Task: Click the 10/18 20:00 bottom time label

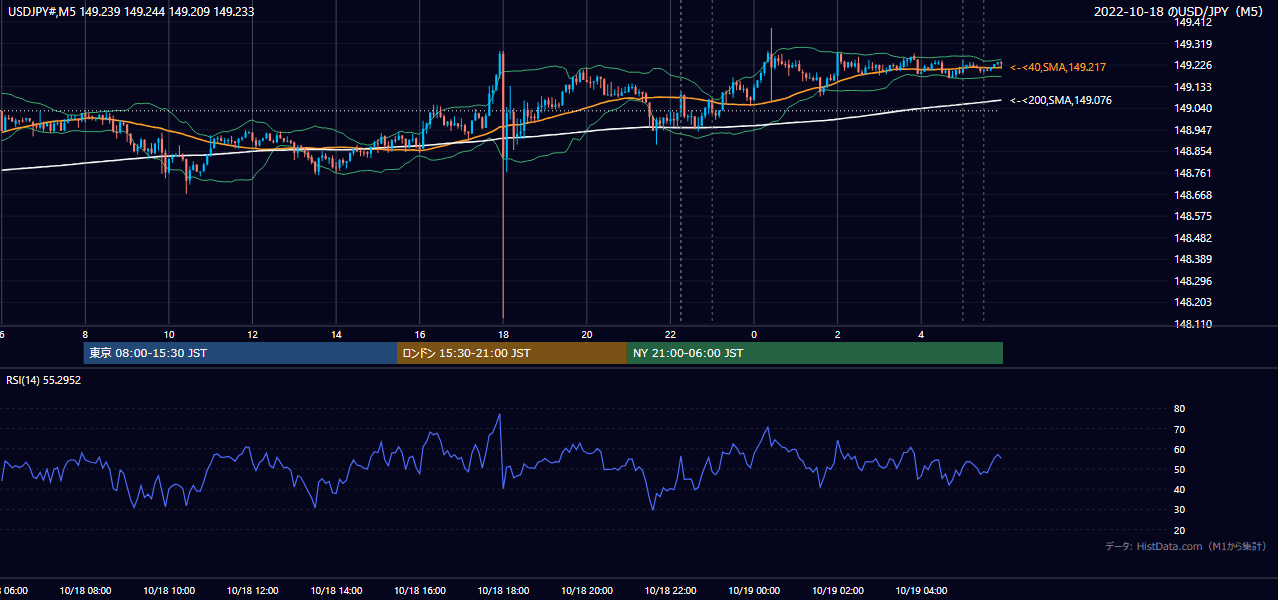Action: [x=586, y=591]
